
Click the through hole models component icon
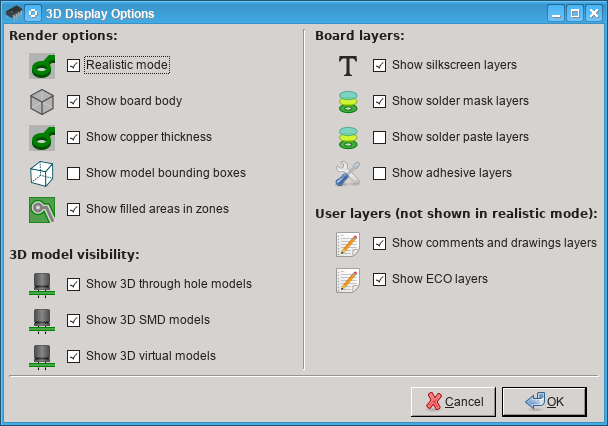click(x=42, y=285)
